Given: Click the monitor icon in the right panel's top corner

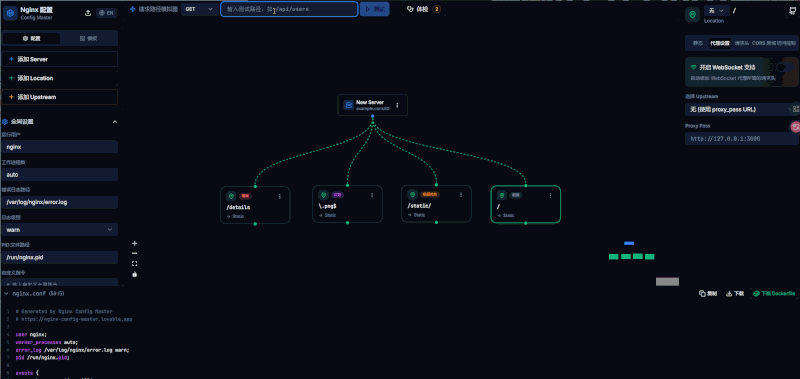Looking at the screenshot, I should click(792, 11).
